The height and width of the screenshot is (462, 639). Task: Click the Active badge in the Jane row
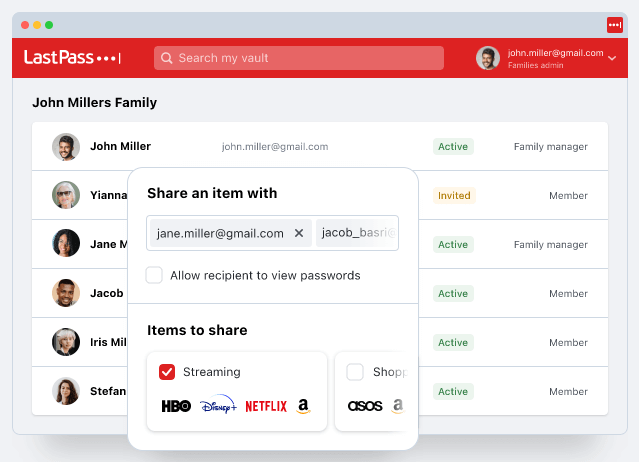(453, 244)
